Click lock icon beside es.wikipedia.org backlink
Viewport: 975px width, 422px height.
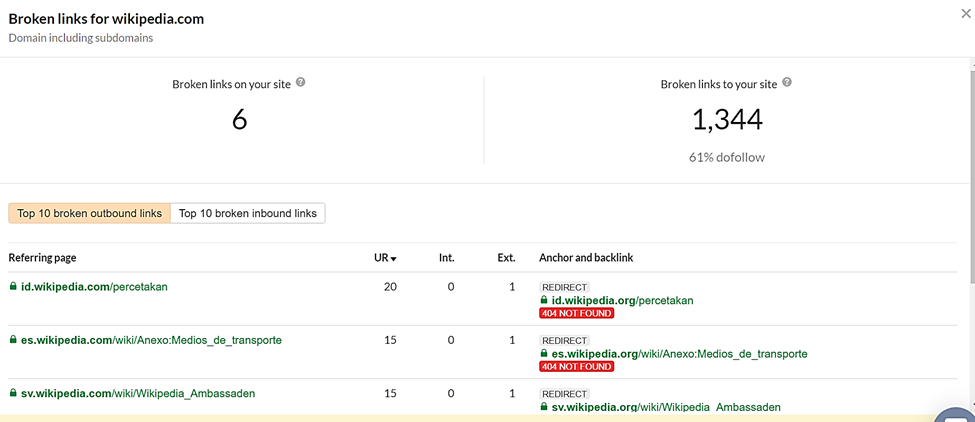[544, 354]
